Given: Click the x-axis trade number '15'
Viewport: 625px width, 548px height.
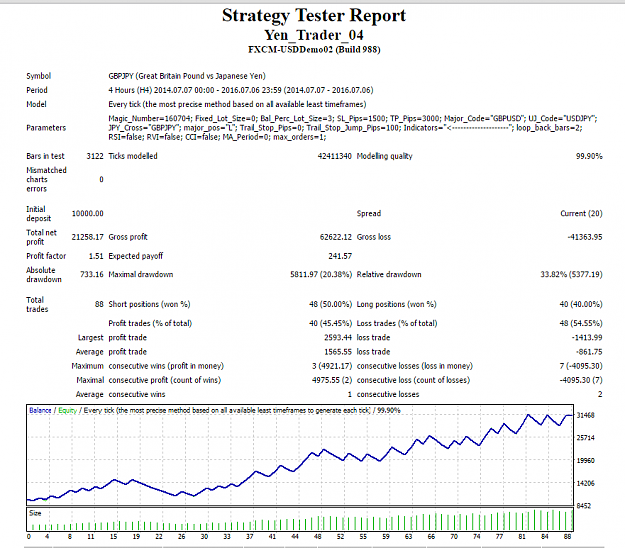Looking at the screenshot, I should [x=114, y=537].
